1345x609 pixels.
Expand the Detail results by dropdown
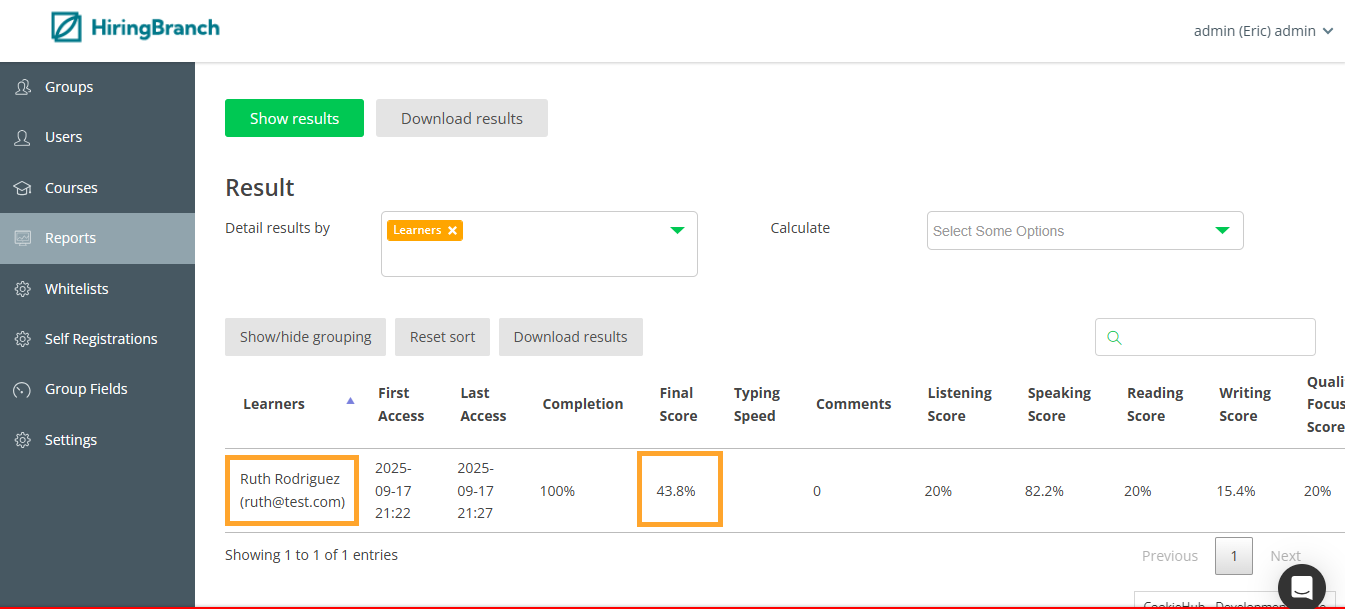coord(677,231)
